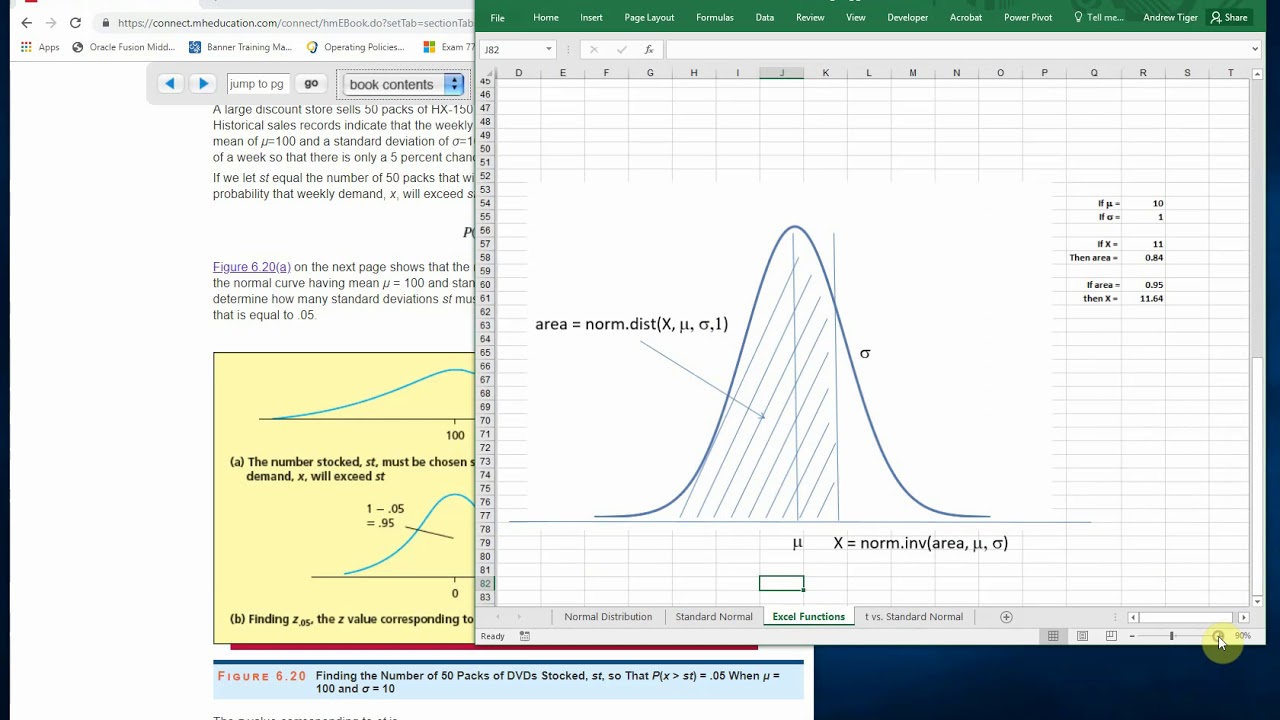This screenshot has height=720, width=1280.
Task: Select row 60 header
Action: 485,285
